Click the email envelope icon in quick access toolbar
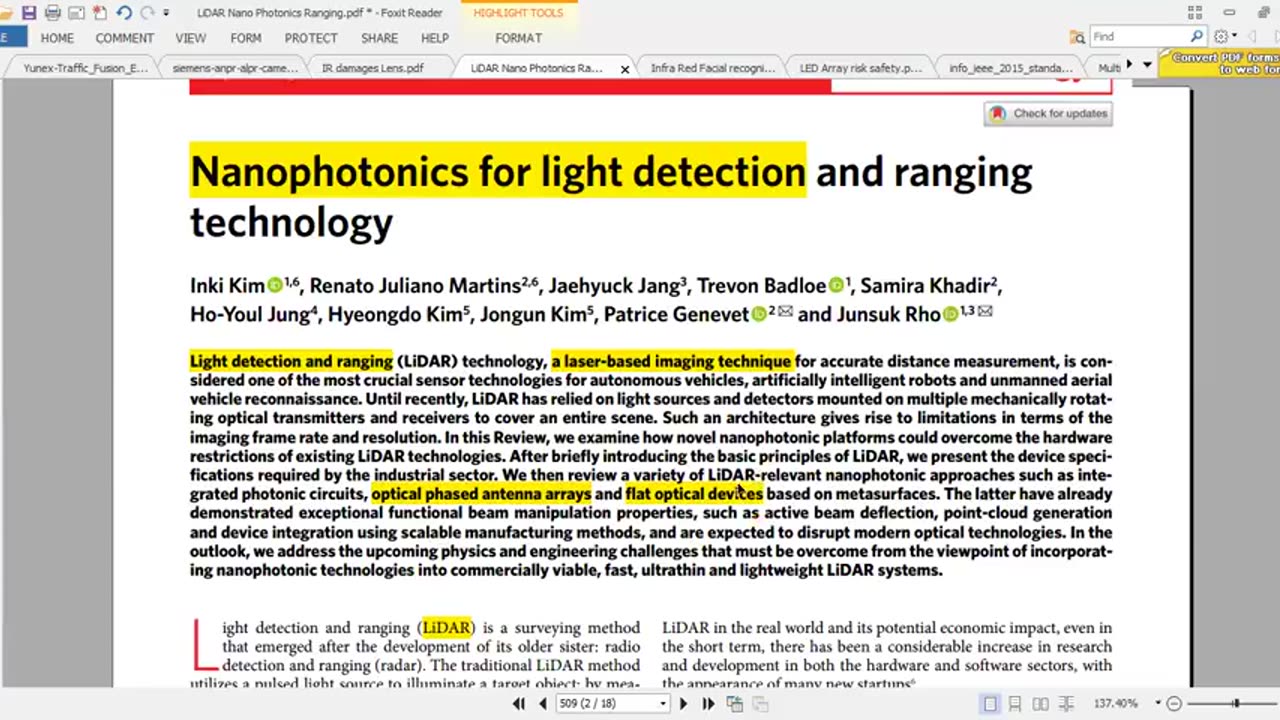 pos(76,13)
